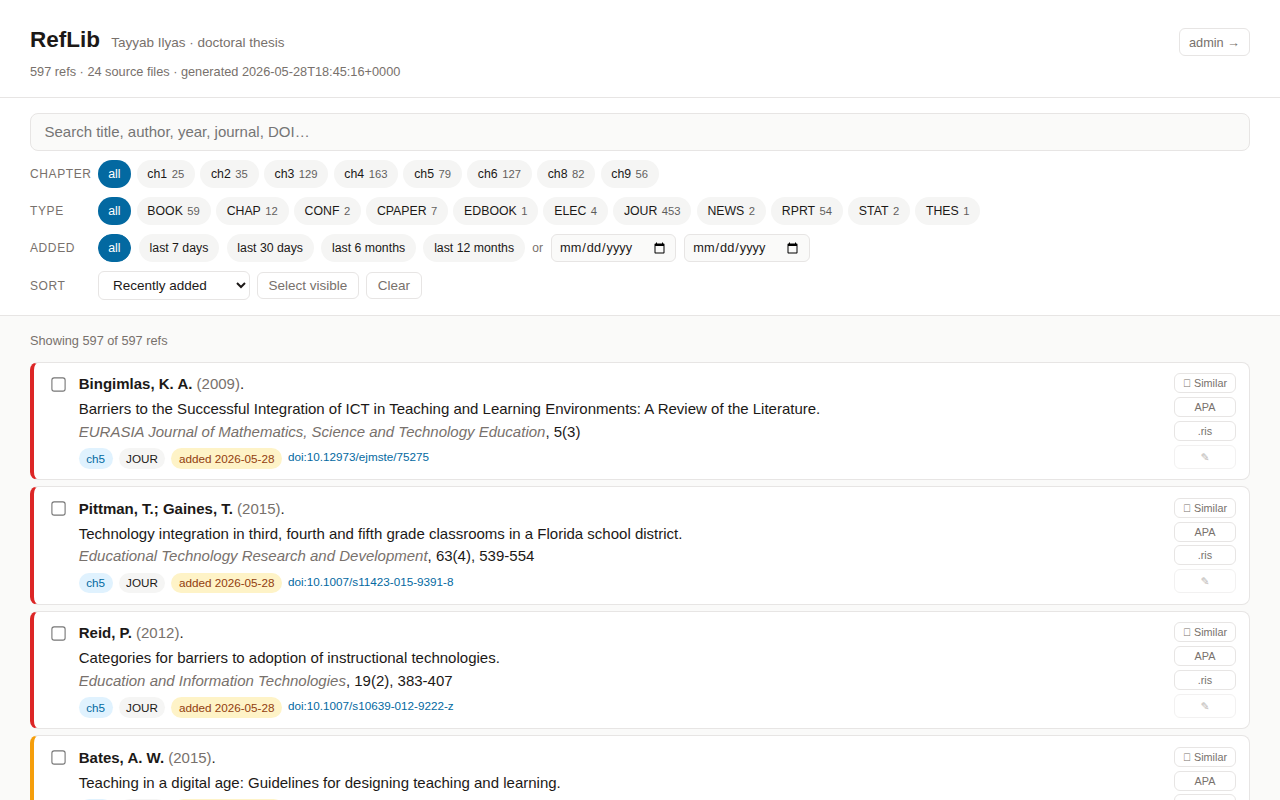This screenshot has height=800, width=1280.
Task: Check the Pittman and Gaines reference checkbox
Action: (58, 509)
